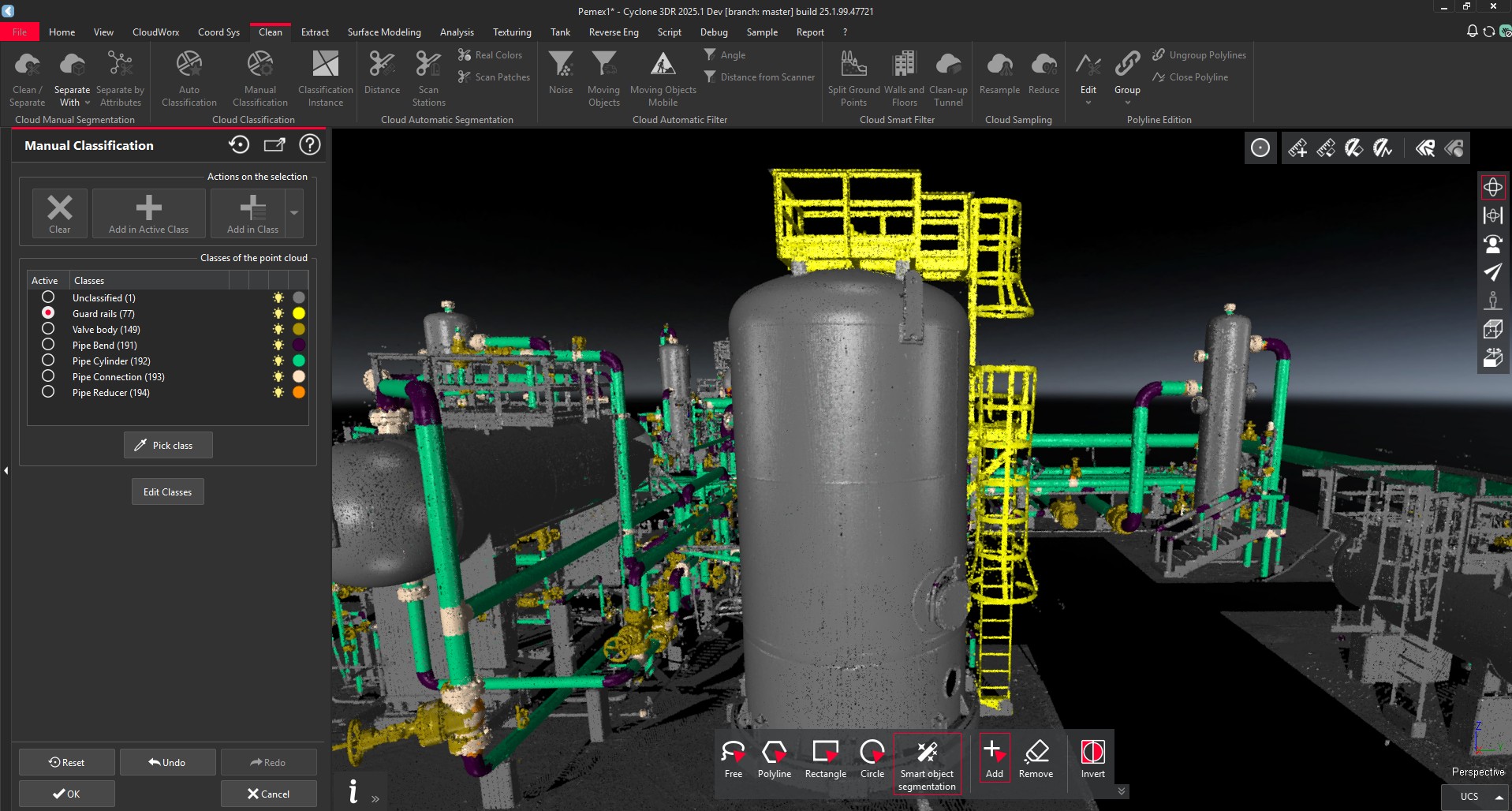Toggle visibility of the Valve body class
1512x811 pixels.
278,329
